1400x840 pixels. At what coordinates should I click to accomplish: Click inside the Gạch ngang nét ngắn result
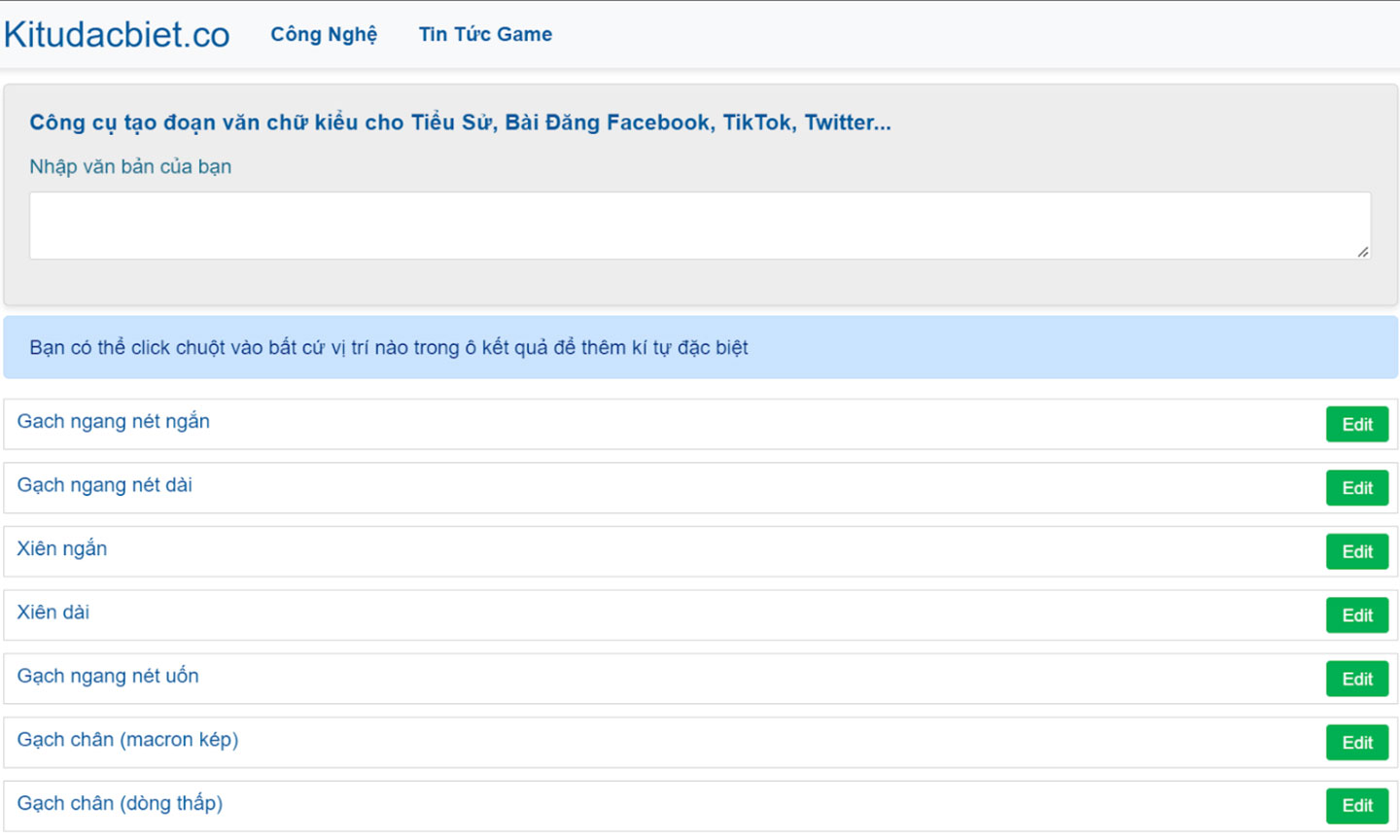pyautogui.click(x=114, y=422)
